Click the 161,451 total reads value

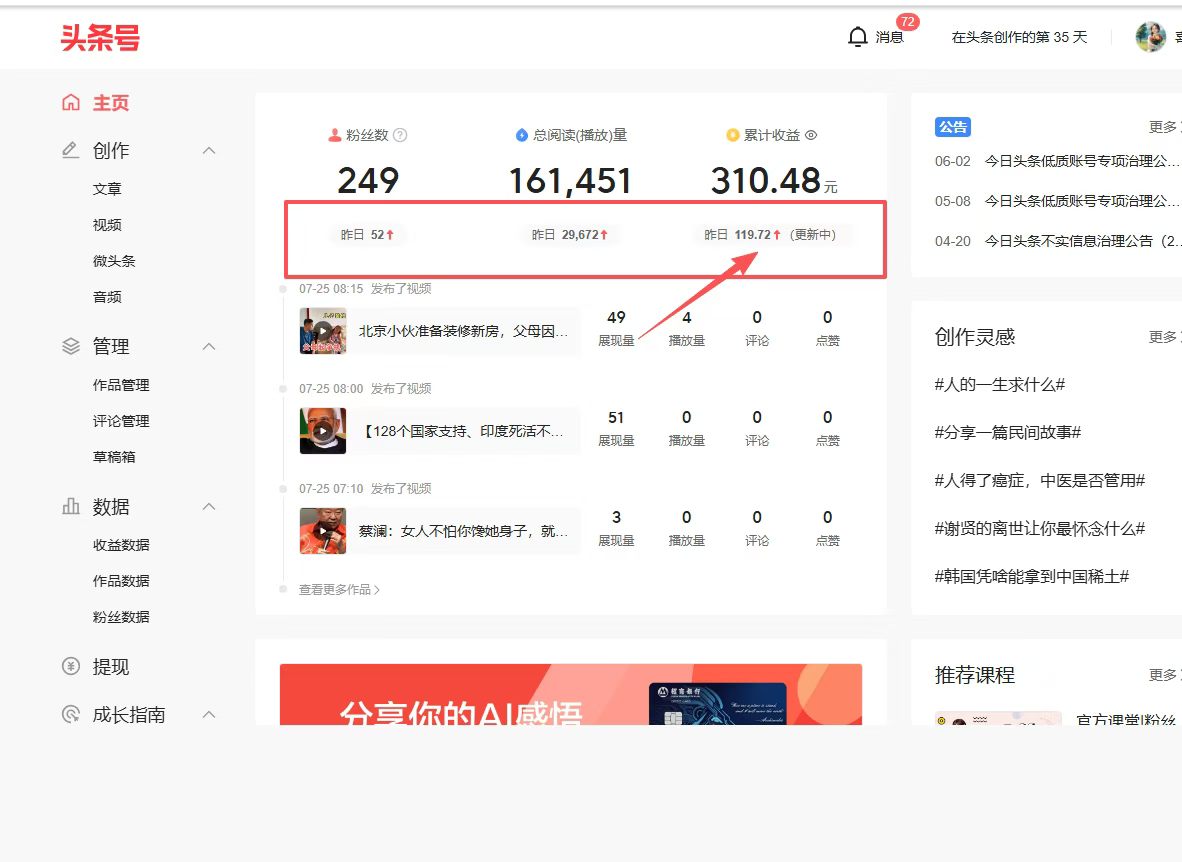[570, 181]
